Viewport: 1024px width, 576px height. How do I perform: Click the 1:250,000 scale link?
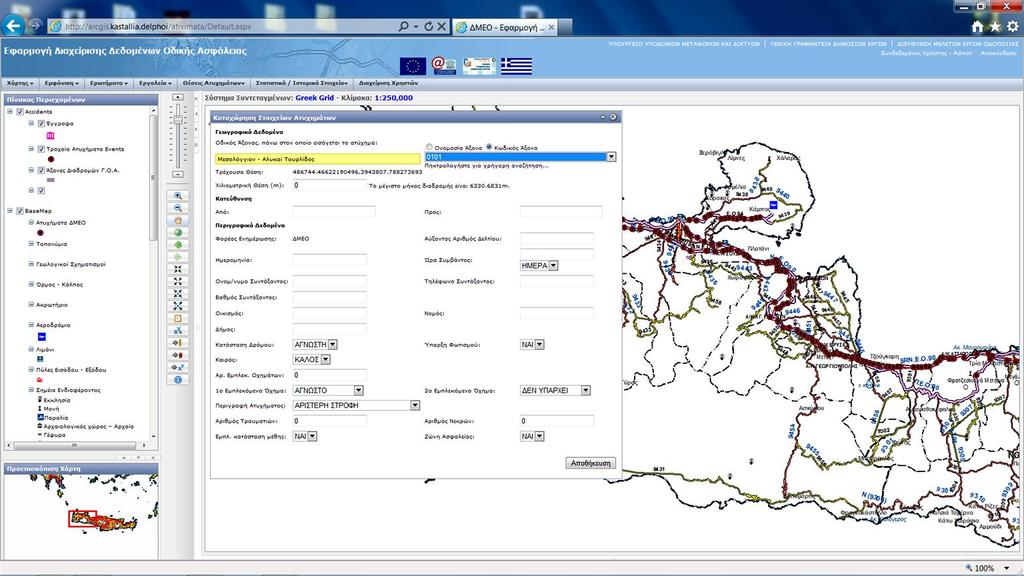pos(393,97)
